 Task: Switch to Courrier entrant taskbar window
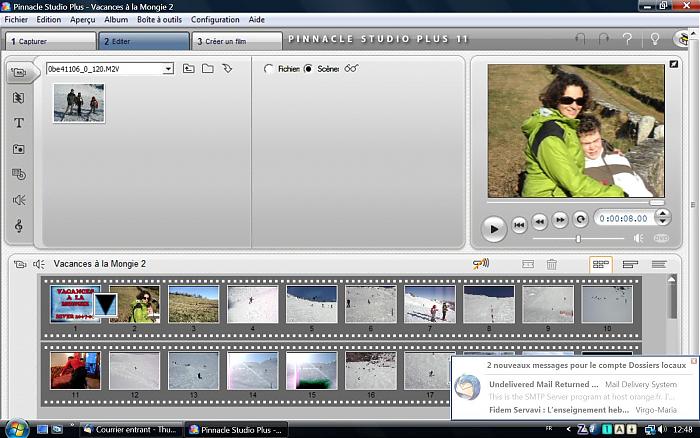pos(131,430)
